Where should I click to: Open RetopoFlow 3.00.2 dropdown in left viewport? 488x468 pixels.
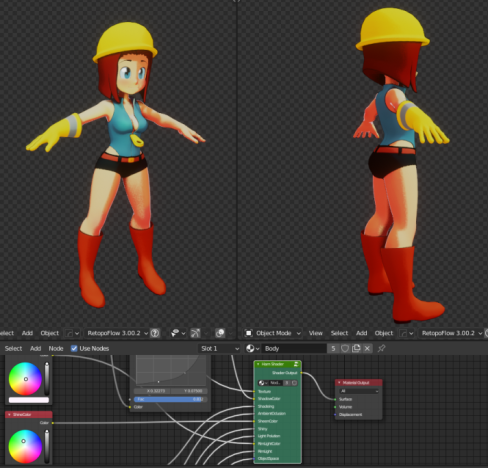(x=118, y=333)
